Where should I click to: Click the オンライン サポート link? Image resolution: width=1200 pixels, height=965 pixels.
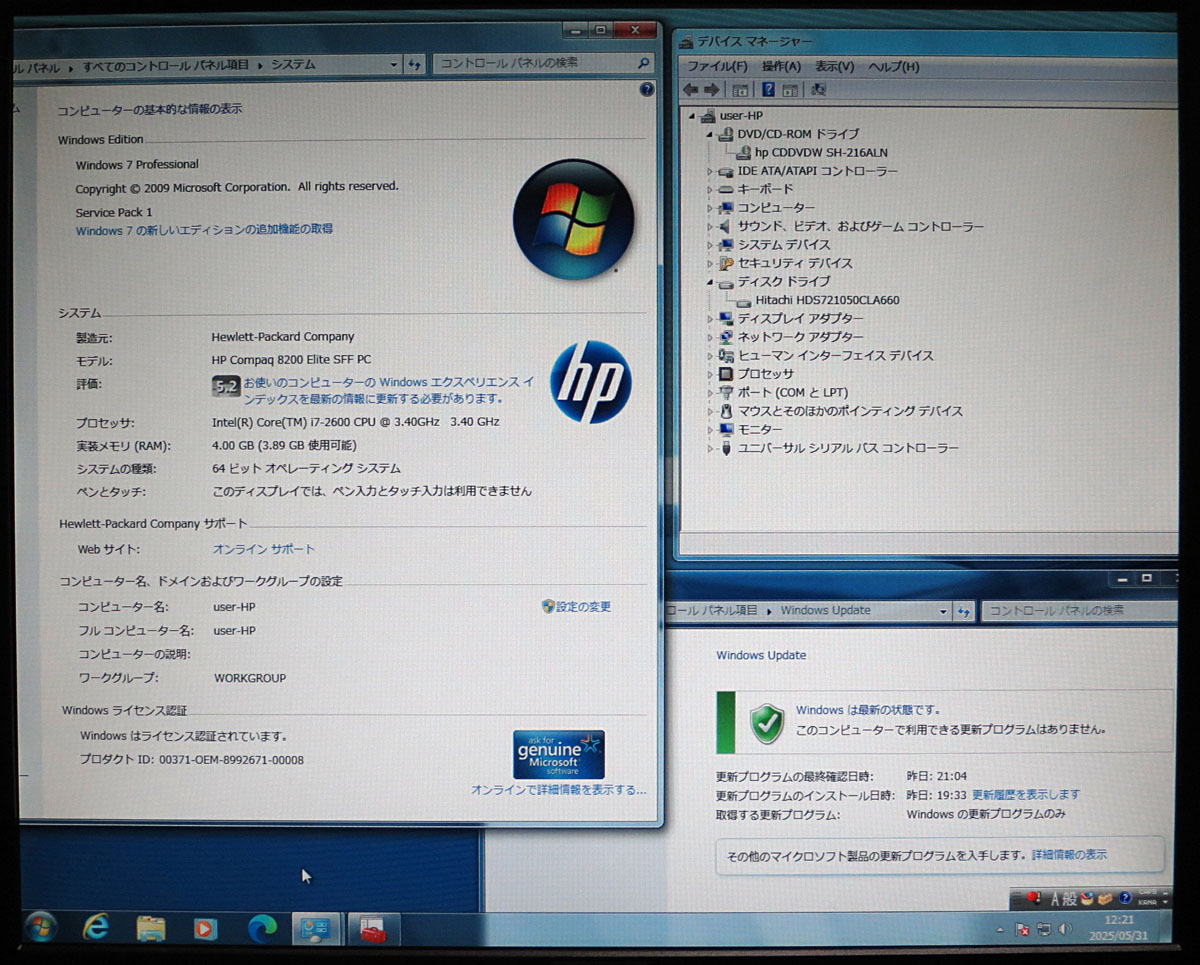(263, 549)
